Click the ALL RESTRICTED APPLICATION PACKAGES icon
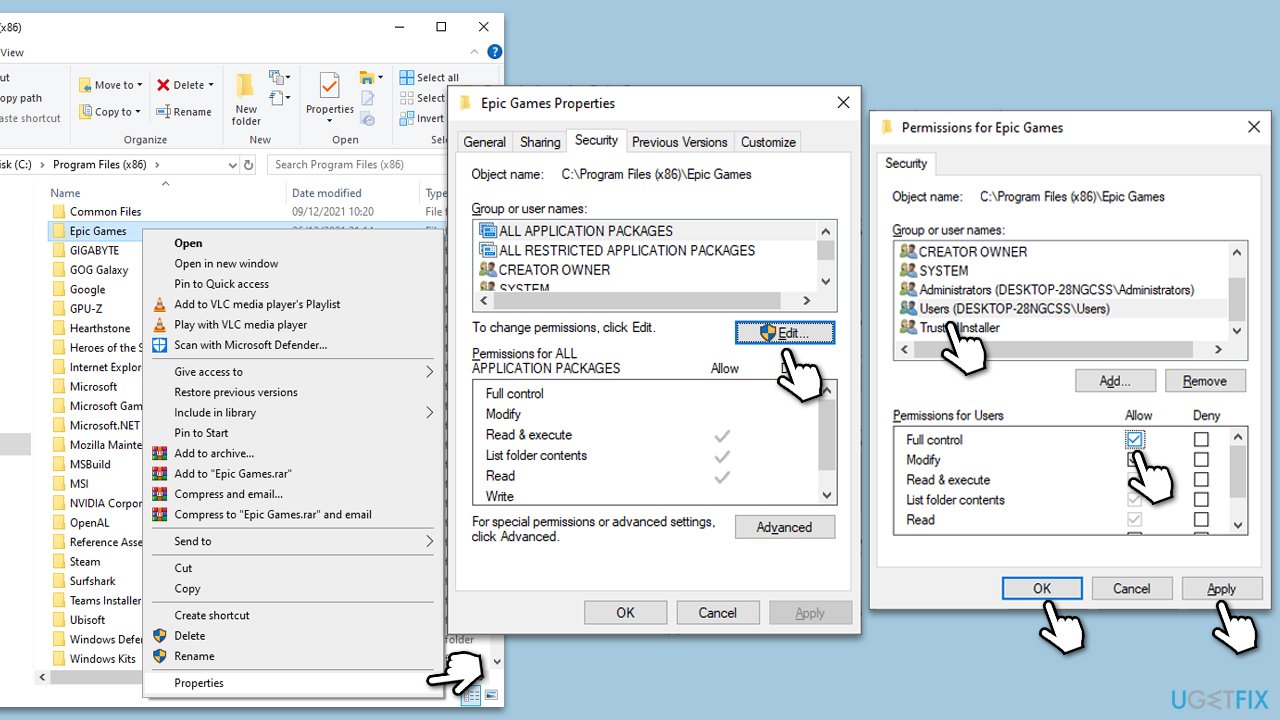The height and width of the screenshot is (720, 1280). pos(488,250)
